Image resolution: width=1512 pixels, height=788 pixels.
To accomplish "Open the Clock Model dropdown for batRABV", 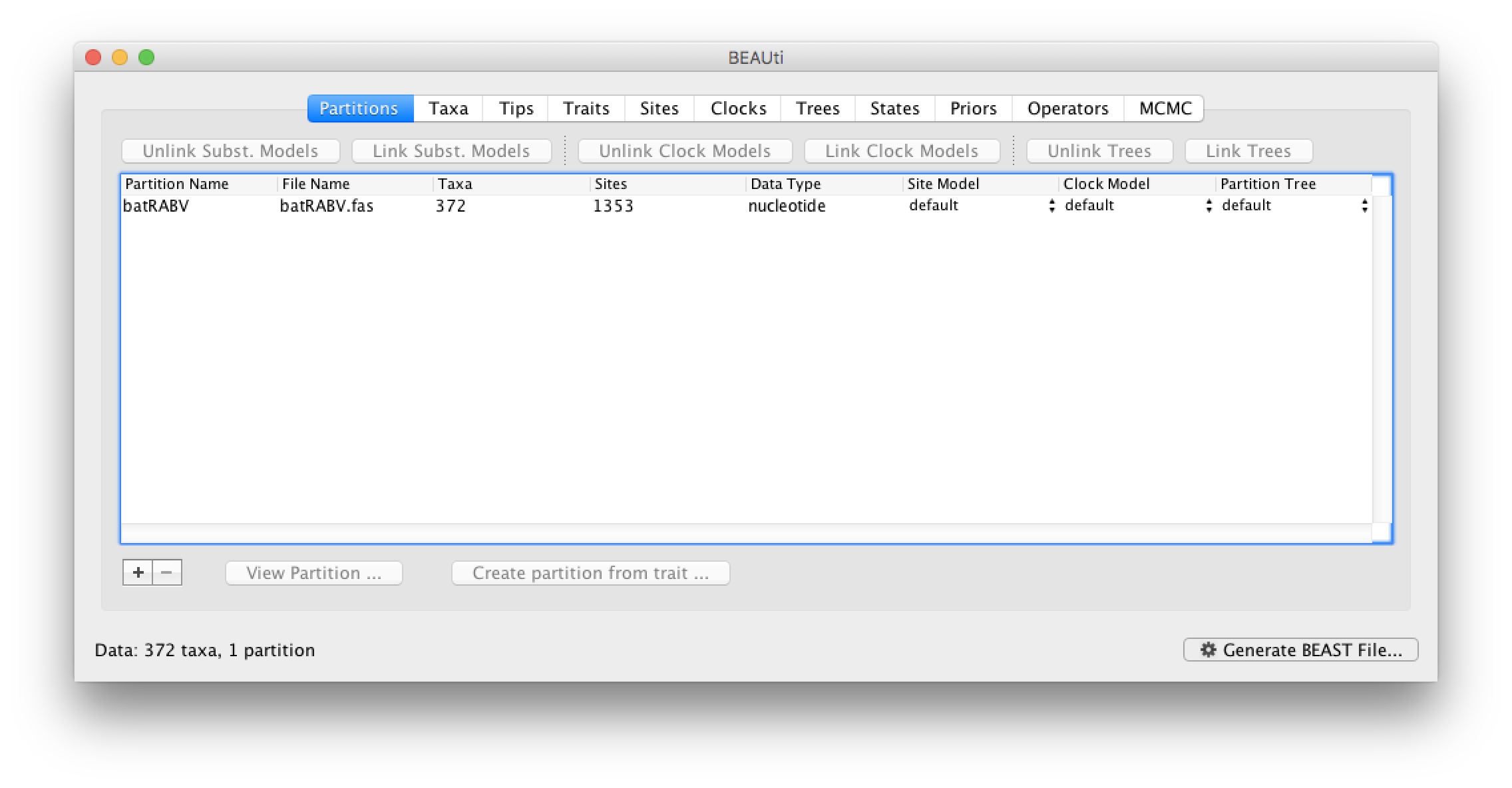I will (1137, 206).
